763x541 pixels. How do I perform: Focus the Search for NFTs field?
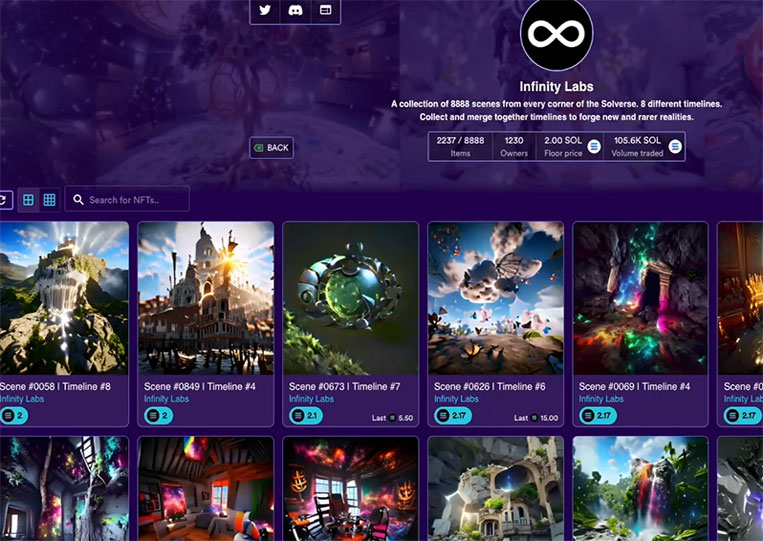[x=127, y=199]
